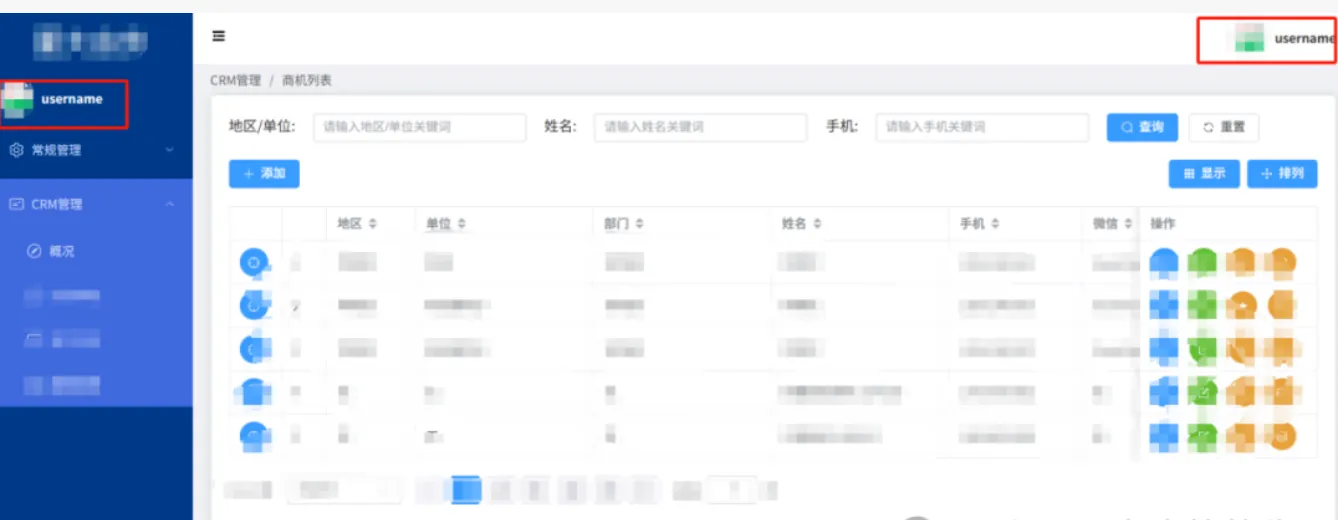The image size is (1338, 520).
Task: Toggle sorting on the 姓名 column
Action: click(x=817, y=224)
